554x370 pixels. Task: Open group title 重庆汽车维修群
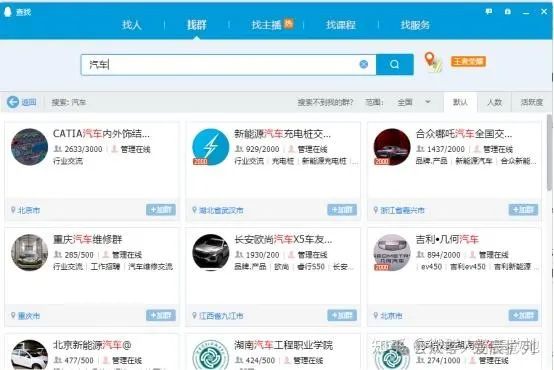click(87, 239)
